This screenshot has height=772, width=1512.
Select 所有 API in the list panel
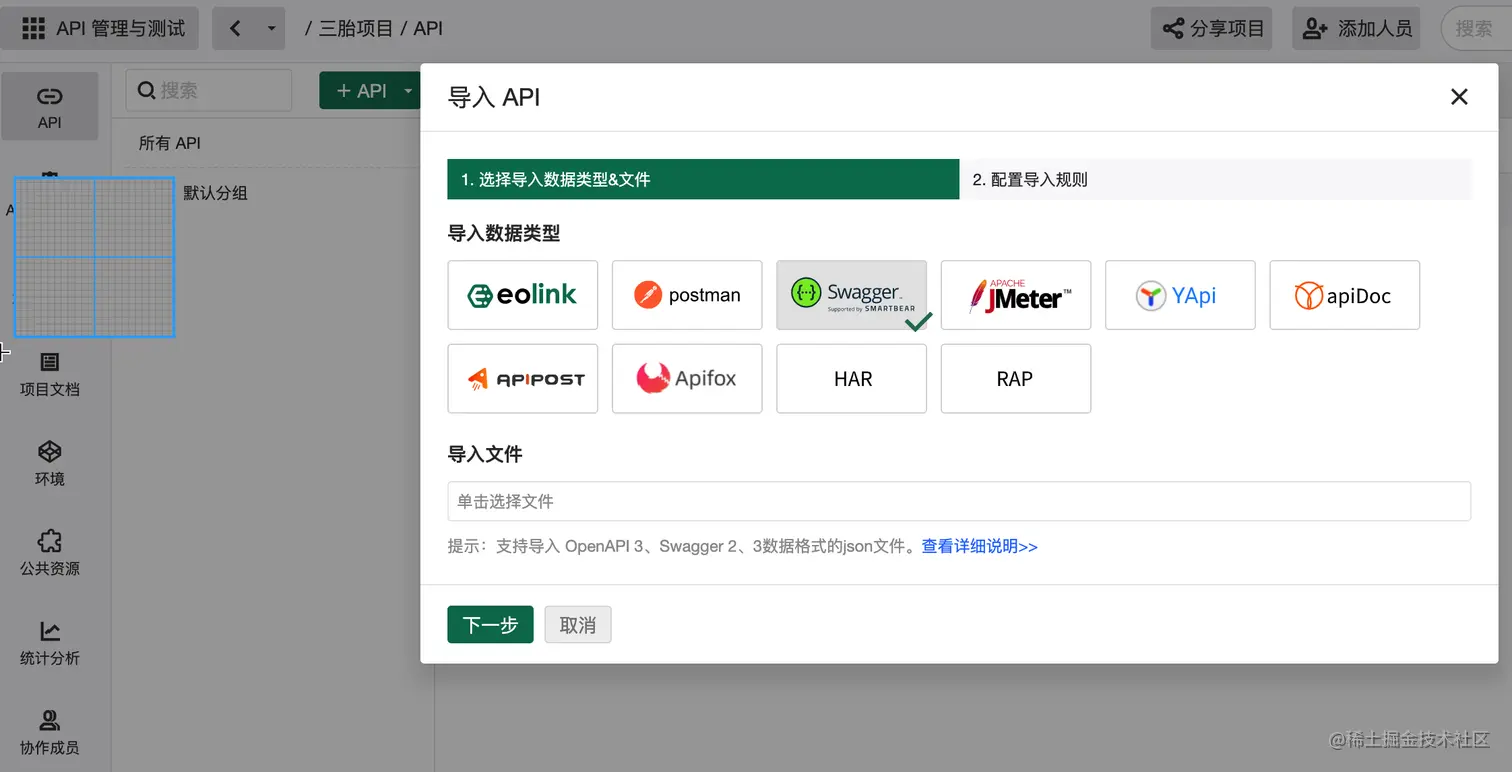point(170,143)
